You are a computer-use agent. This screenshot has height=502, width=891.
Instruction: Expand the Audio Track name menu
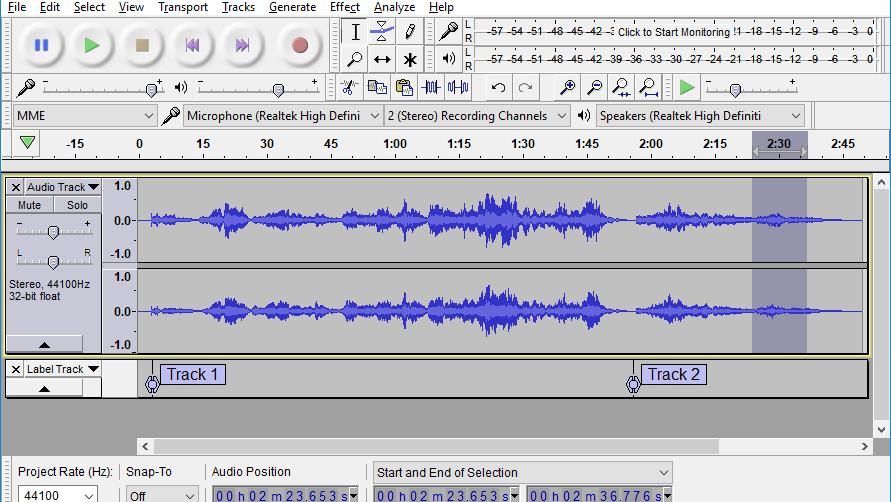(62, 187)
